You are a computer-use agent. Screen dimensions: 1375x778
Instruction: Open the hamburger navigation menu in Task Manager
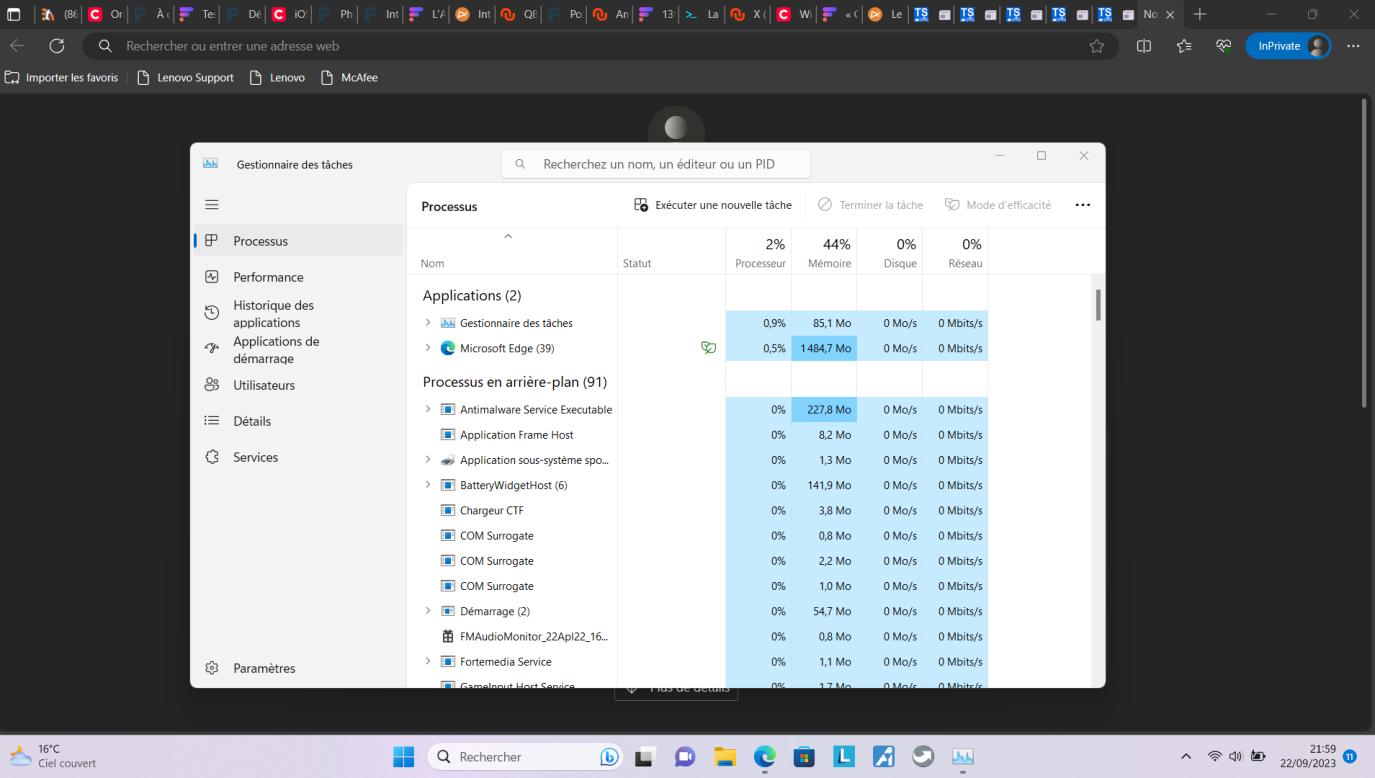pos(212,204)
